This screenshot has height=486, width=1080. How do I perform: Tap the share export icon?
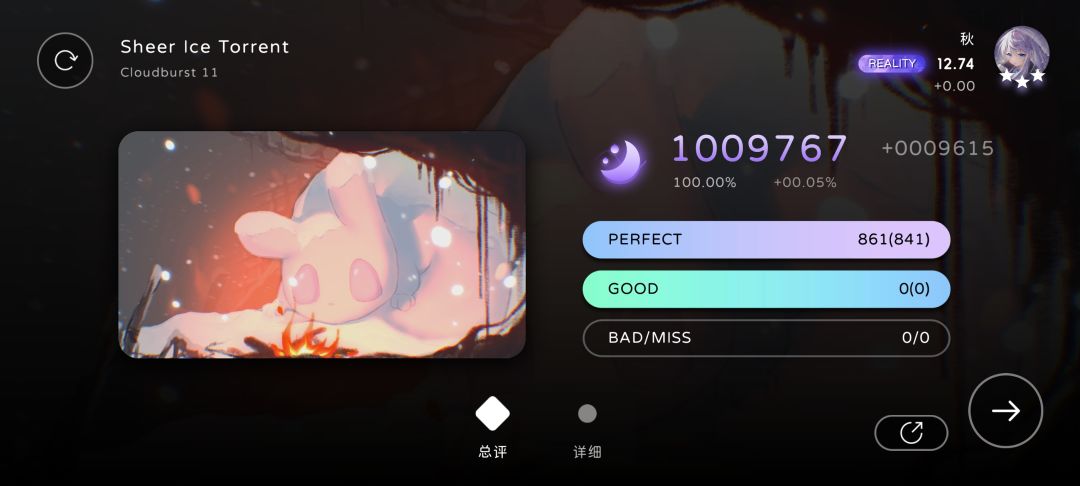(x=911, y=433)
